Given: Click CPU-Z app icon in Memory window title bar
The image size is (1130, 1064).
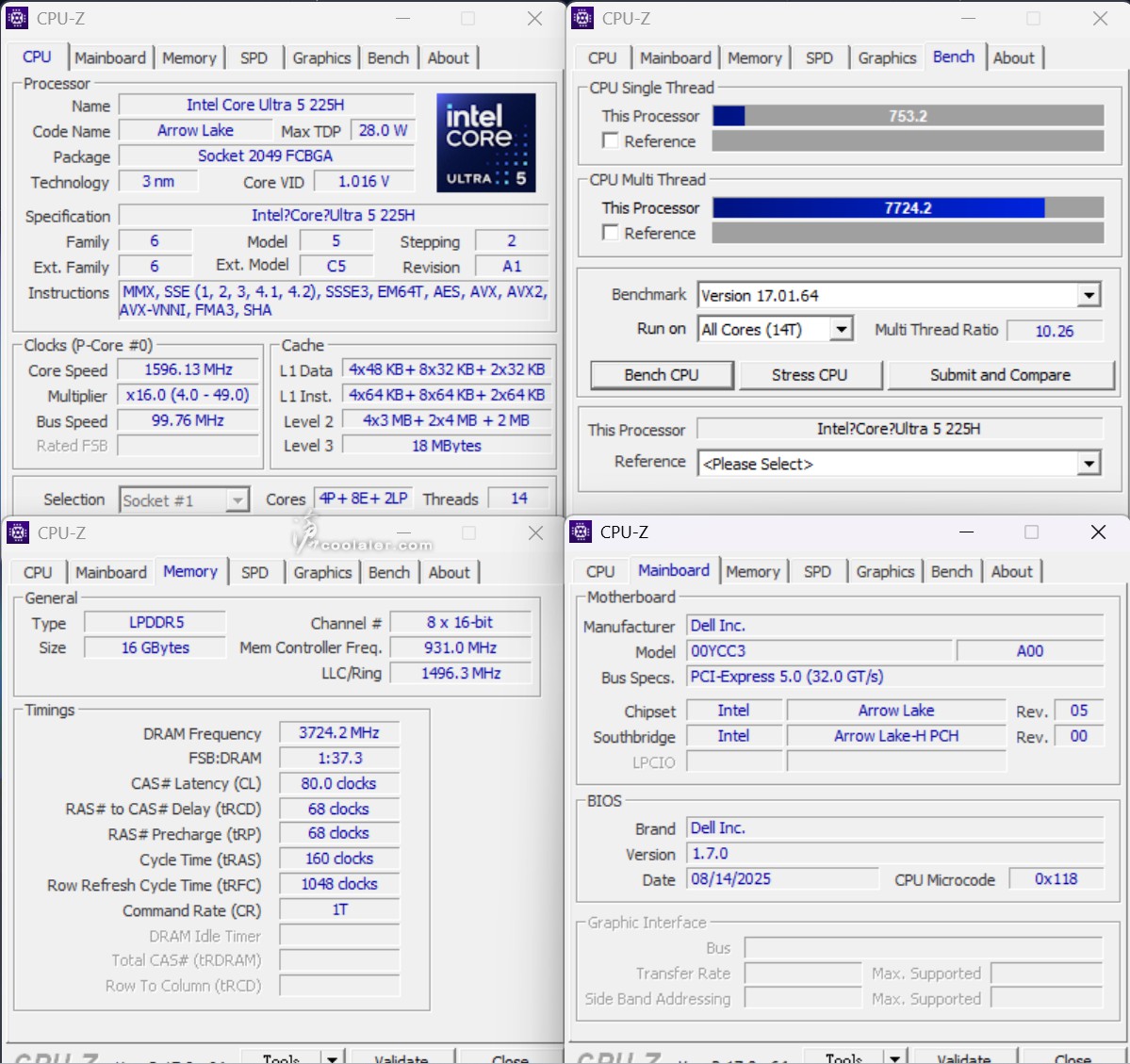Looking at the screenshot, I should [x=17, y=532].
